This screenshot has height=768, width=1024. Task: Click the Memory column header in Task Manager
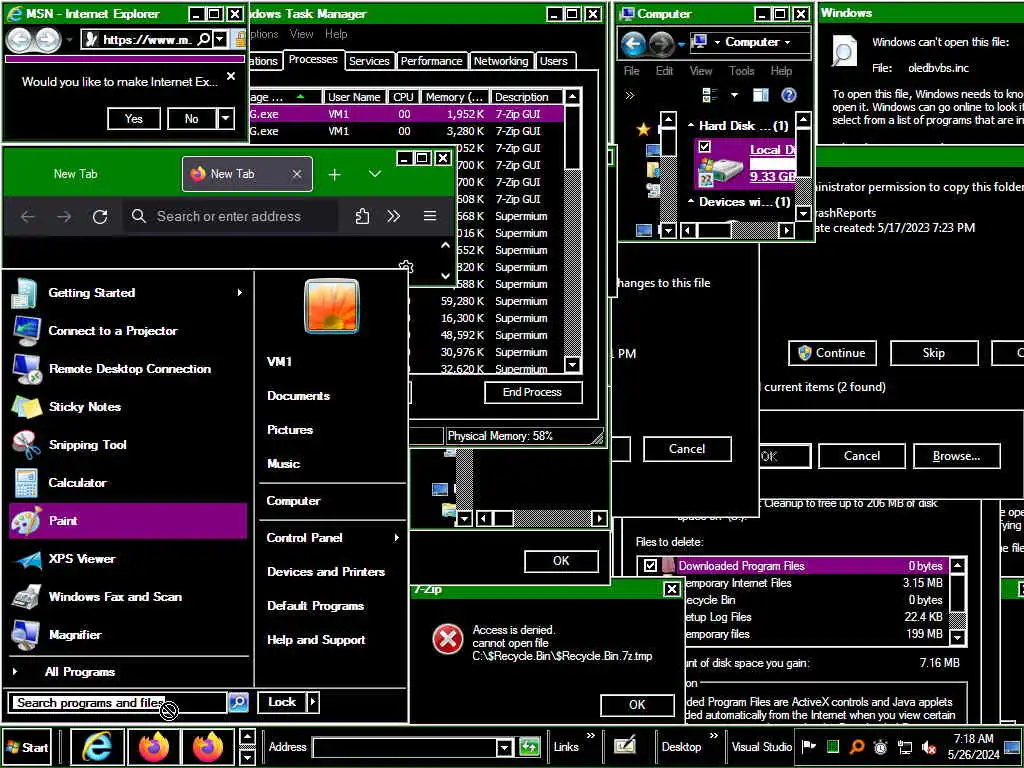click(455, 97)
